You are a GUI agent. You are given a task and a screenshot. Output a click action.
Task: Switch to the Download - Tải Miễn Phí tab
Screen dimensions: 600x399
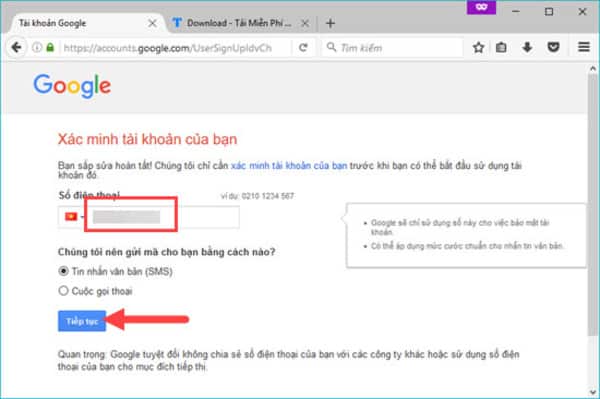pyautogui.click(x=239, y=23)
